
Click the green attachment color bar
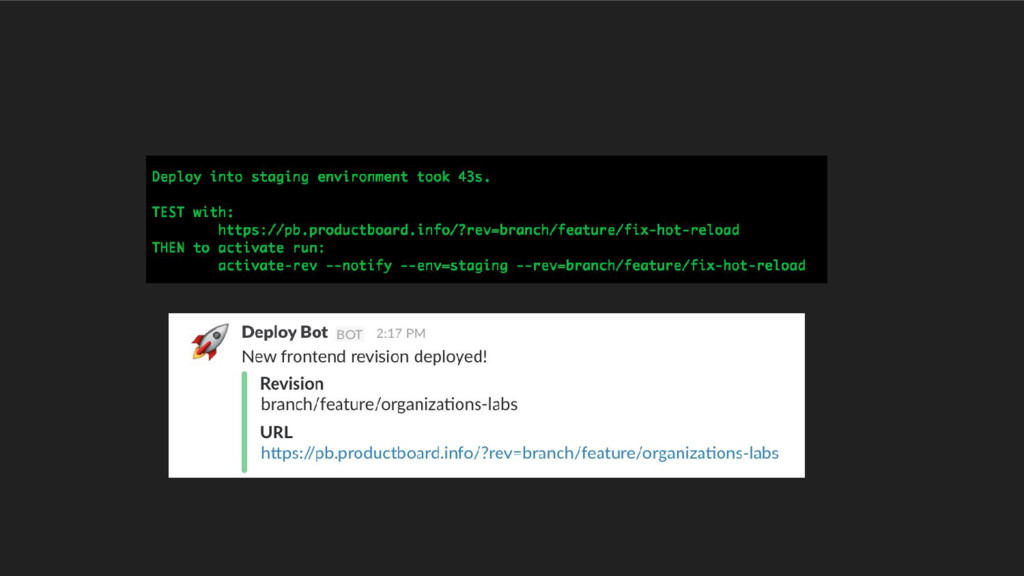coord(244,420)
